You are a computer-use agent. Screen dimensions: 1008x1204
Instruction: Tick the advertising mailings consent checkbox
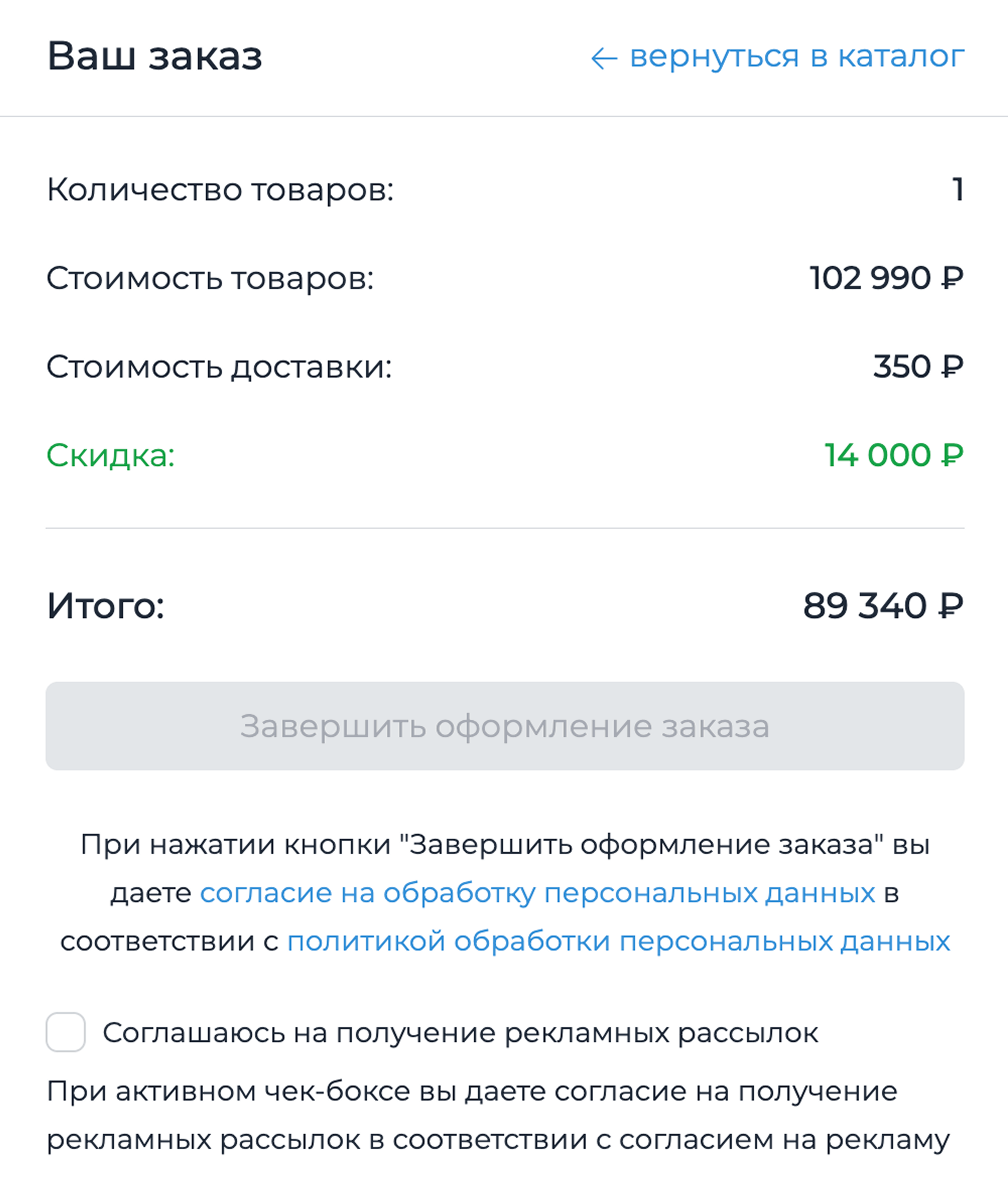coord(66,1032)
